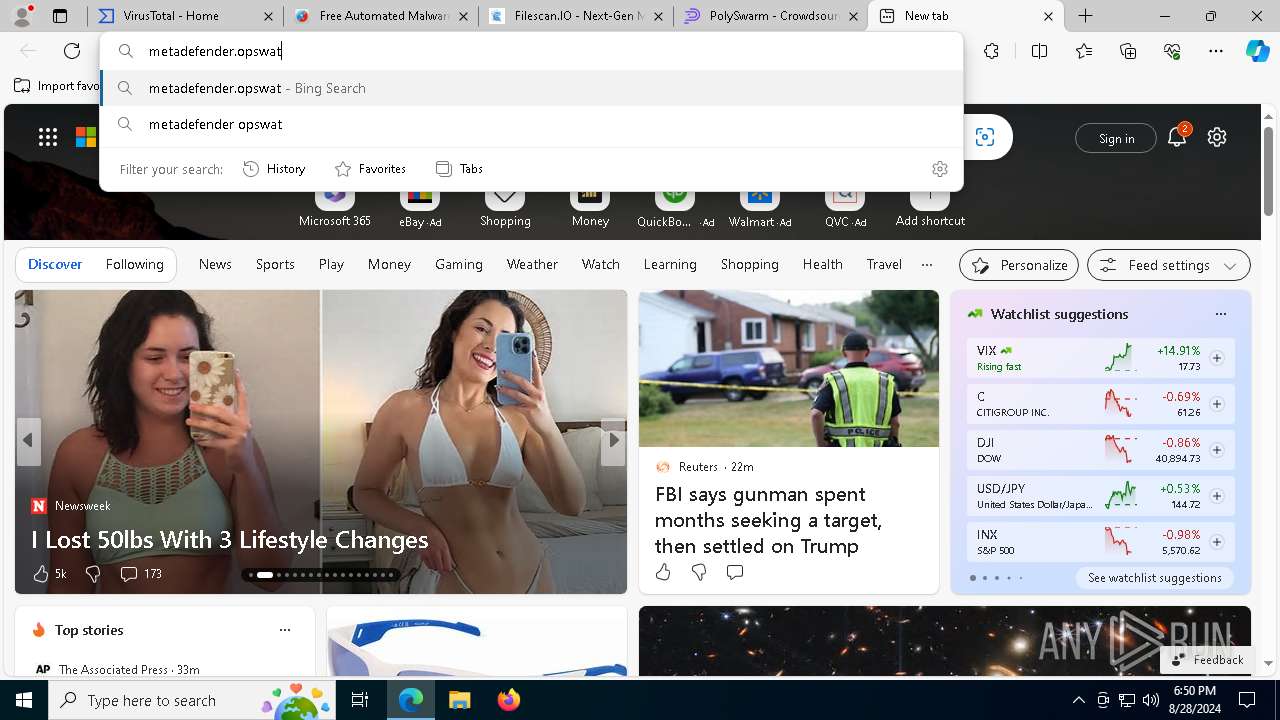This screenshot has width=1280, height=720.
Task: Add DJI to watchlist
Action: pos(1217,450)
